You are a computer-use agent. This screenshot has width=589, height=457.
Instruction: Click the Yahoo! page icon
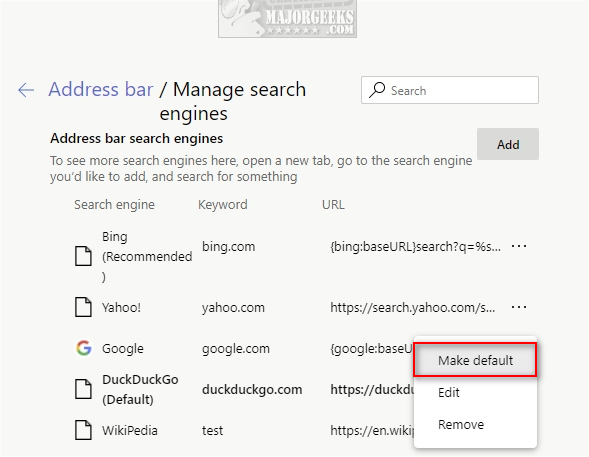(83, 307)
